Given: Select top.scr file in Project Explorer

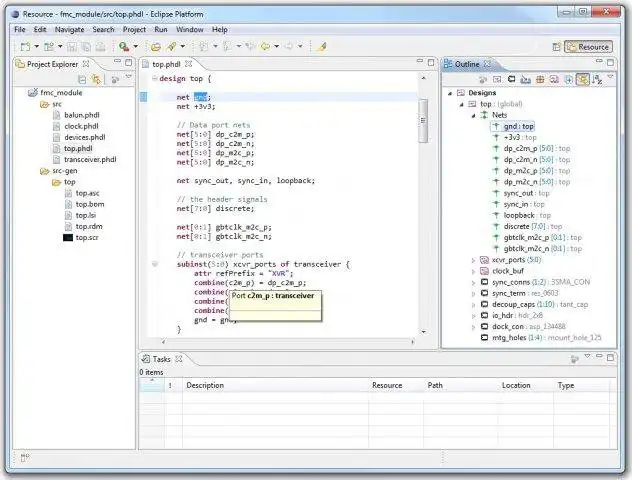Looking at the screenshot, I should pos(87,238).
